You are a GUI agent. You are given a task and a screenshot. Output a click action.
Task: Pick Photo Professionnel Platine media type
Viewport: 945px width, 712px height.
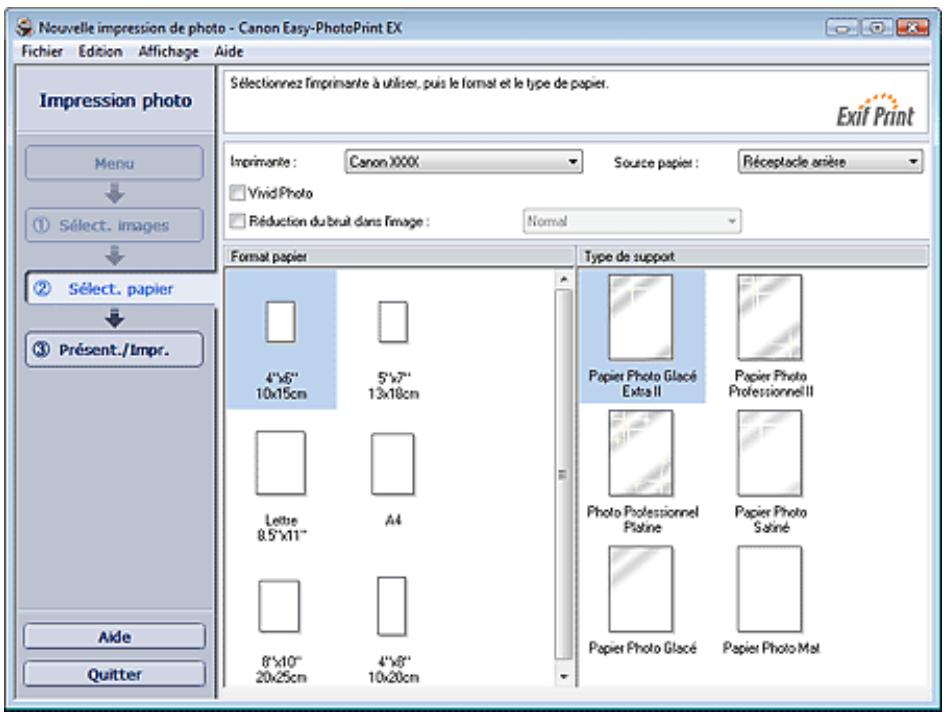coord(642,472)
